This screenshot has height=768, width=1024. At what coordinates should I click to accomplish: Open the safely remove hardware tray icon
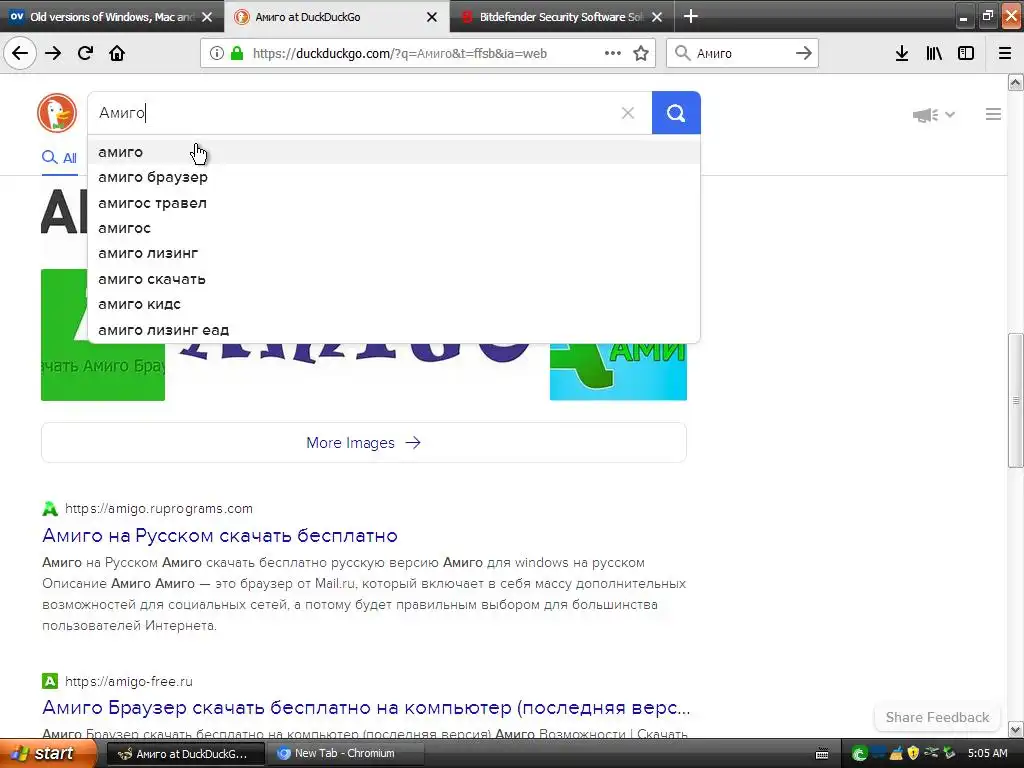click(x=950, y=754)
